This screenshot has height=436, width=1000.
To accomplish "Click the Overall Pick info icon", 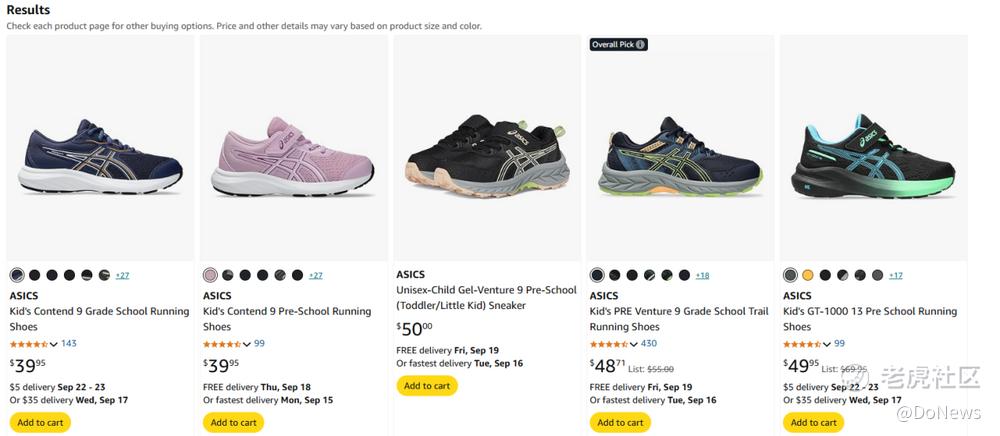I will point(640,45).
